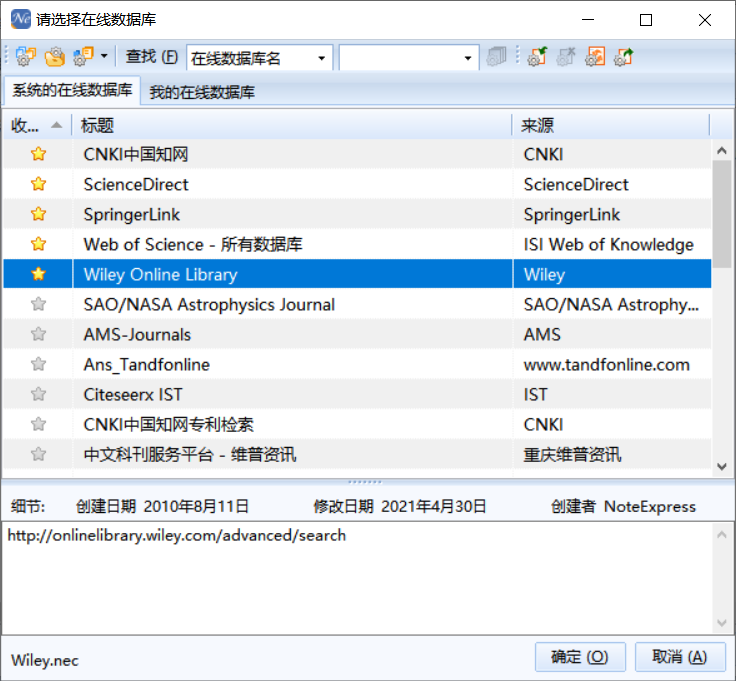
Task: Select Web of Science - 所有数据库 row
Action: (x=357, y=244)
